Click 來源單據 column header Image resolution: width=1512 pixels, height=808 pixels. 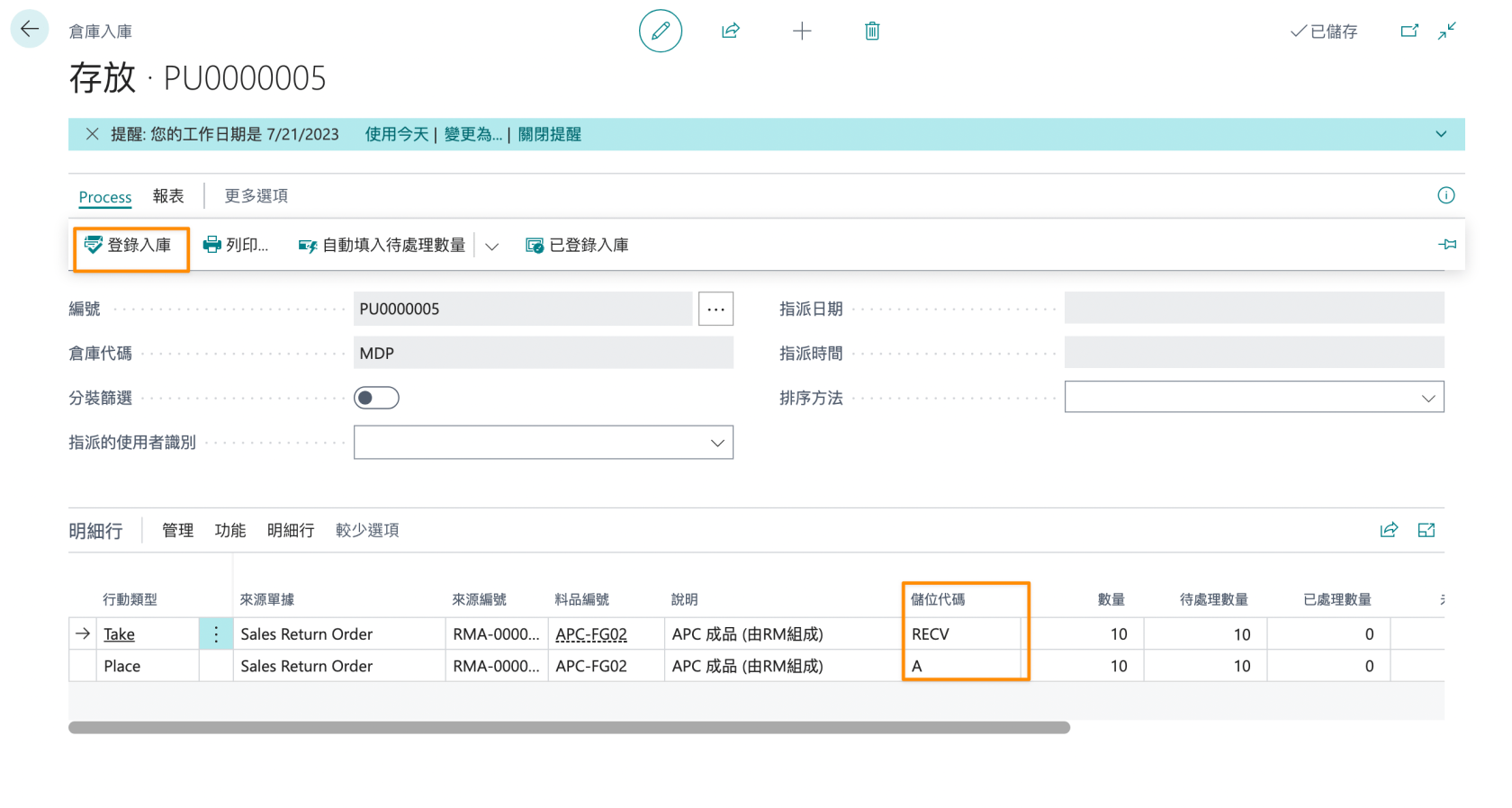267,599
